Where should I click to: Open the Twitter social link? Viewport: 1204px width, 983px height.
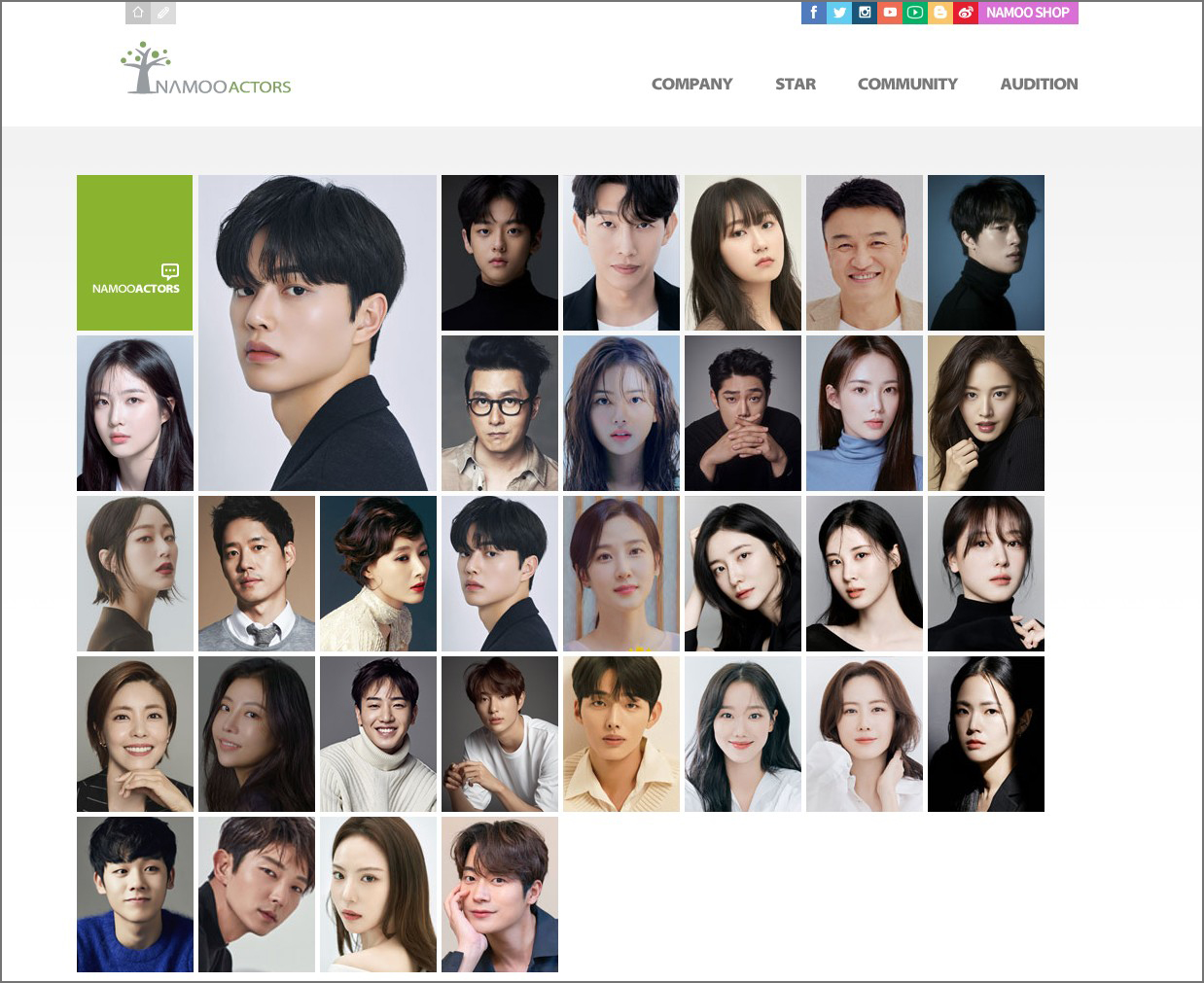point(839,13)
